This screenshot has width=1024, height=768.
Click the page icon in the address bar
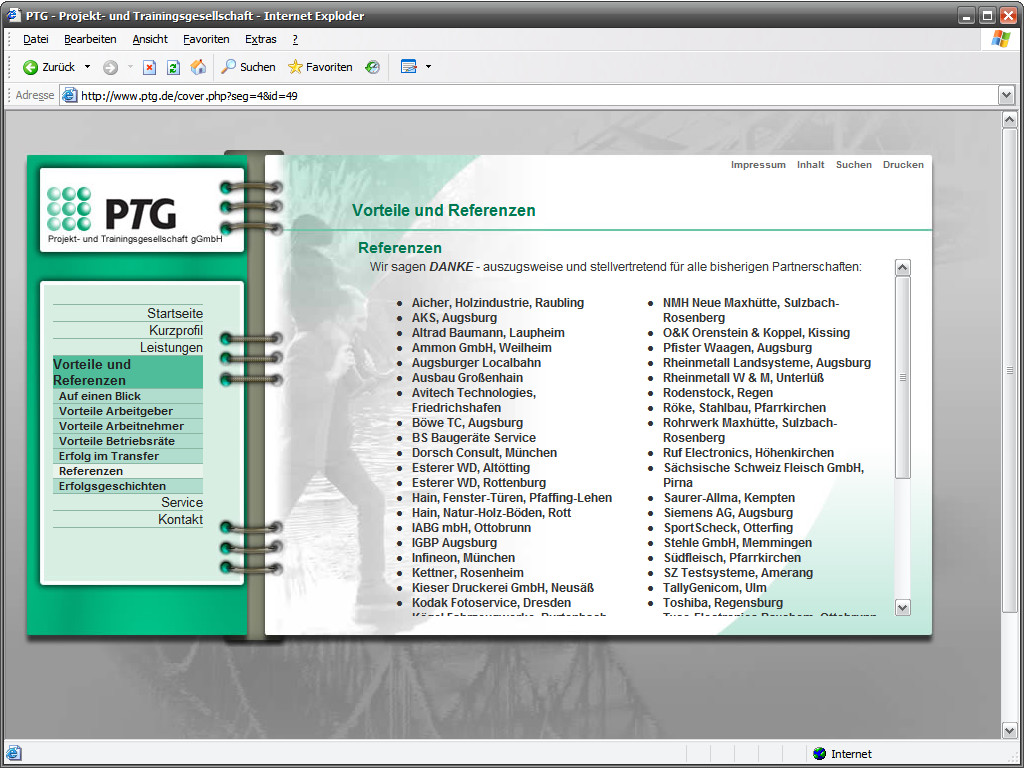(69, 95)
